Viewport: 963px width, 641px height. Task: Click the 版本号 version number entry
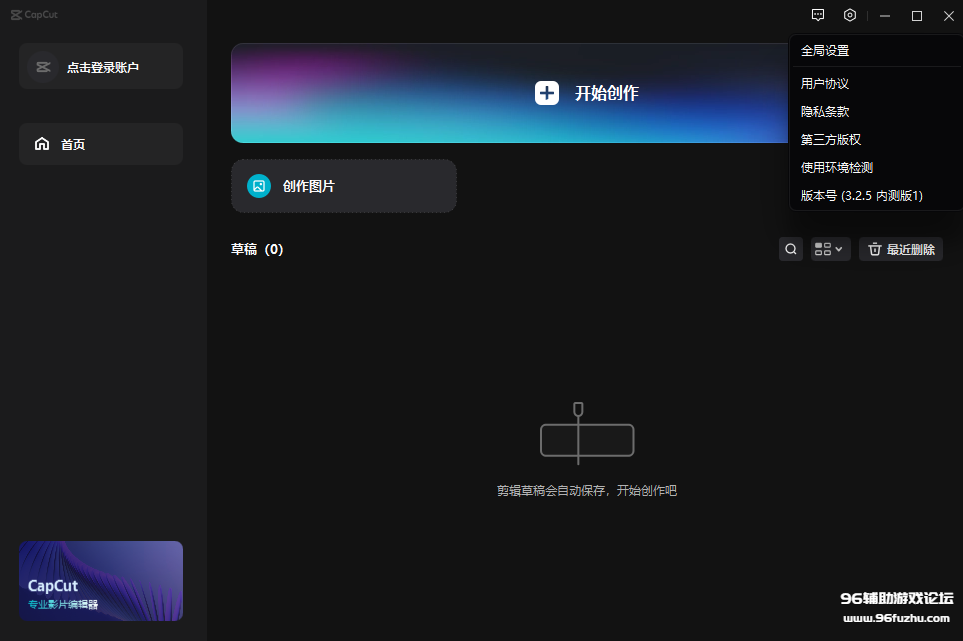point(861,196)
